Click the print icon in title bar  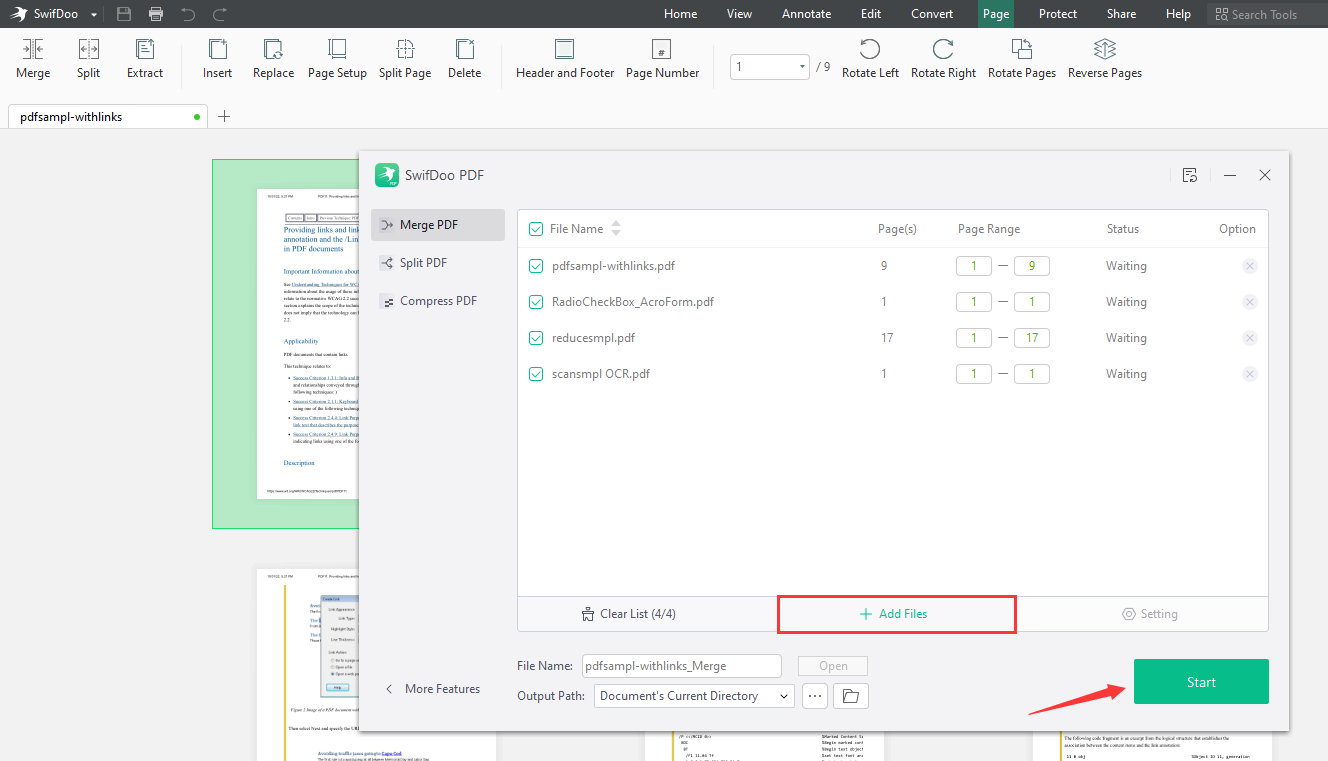tap(156, 14)
